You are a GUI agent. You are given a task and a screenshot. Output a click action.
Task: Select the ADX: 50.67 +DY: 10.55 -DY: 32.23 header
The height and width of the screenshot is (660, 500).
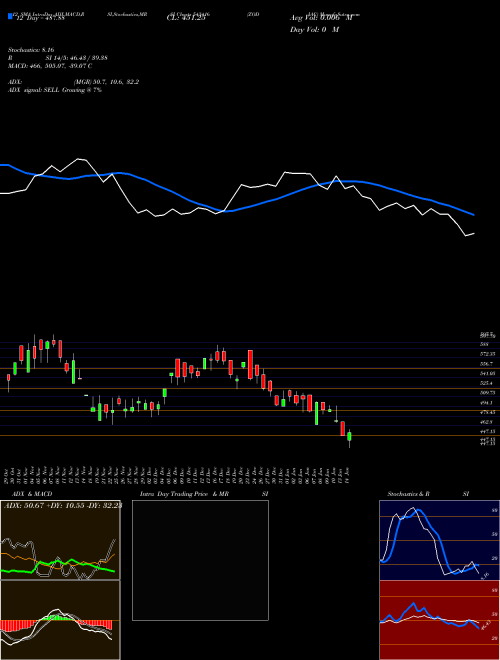[62, 505]
